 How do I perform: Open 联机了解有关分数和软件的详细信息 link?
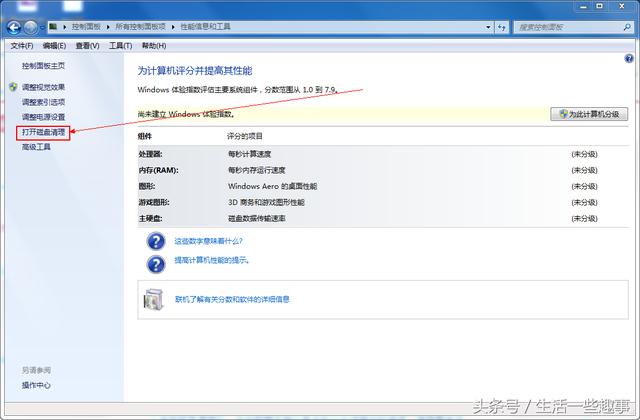click(x=232, y=300)
